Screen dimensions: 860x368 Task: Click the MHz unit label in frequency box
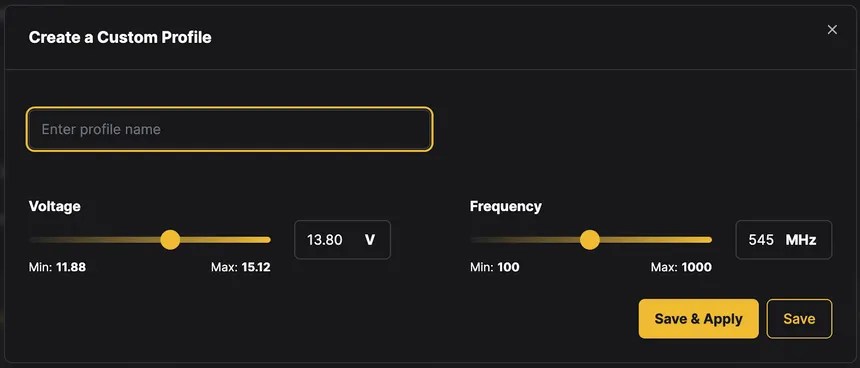coord(801,240)
